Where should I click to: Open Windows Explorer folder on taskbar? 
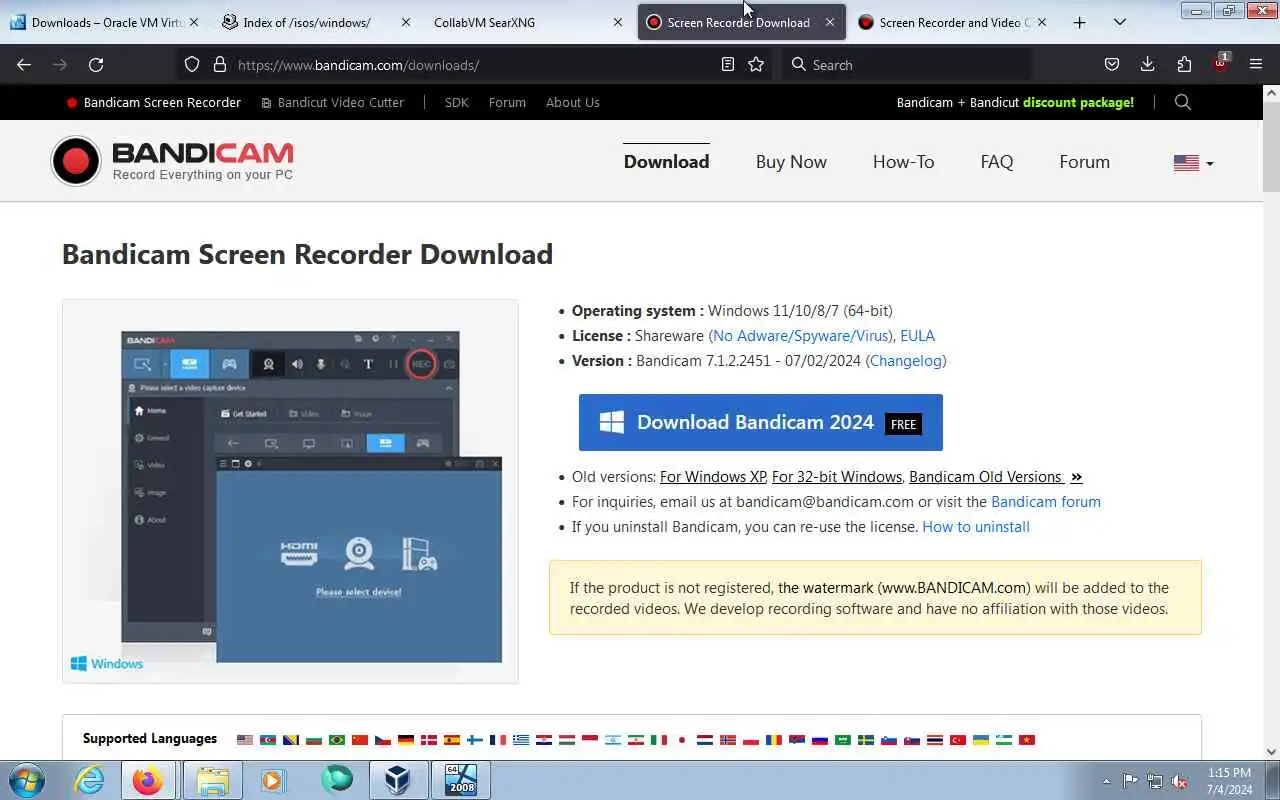[x=212, y=780]
